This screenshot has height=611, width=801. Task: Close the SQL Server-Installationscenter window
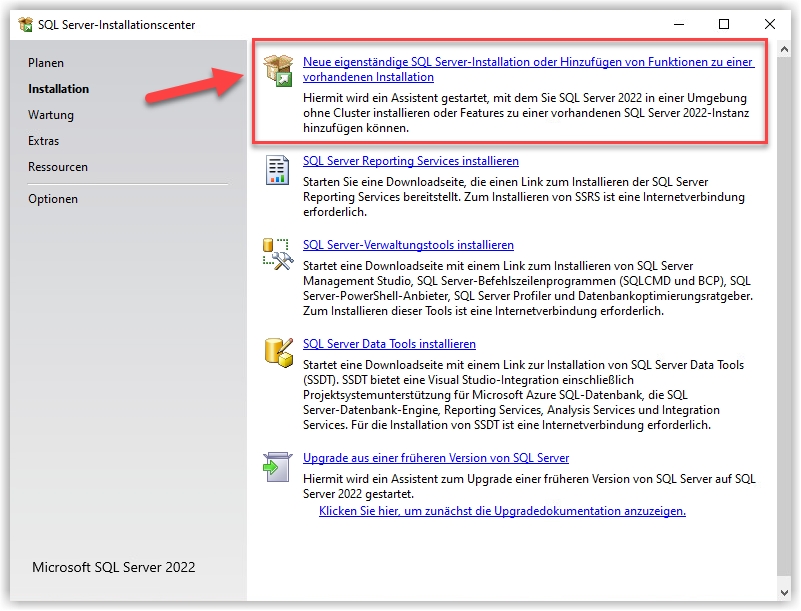pos(769,24)
